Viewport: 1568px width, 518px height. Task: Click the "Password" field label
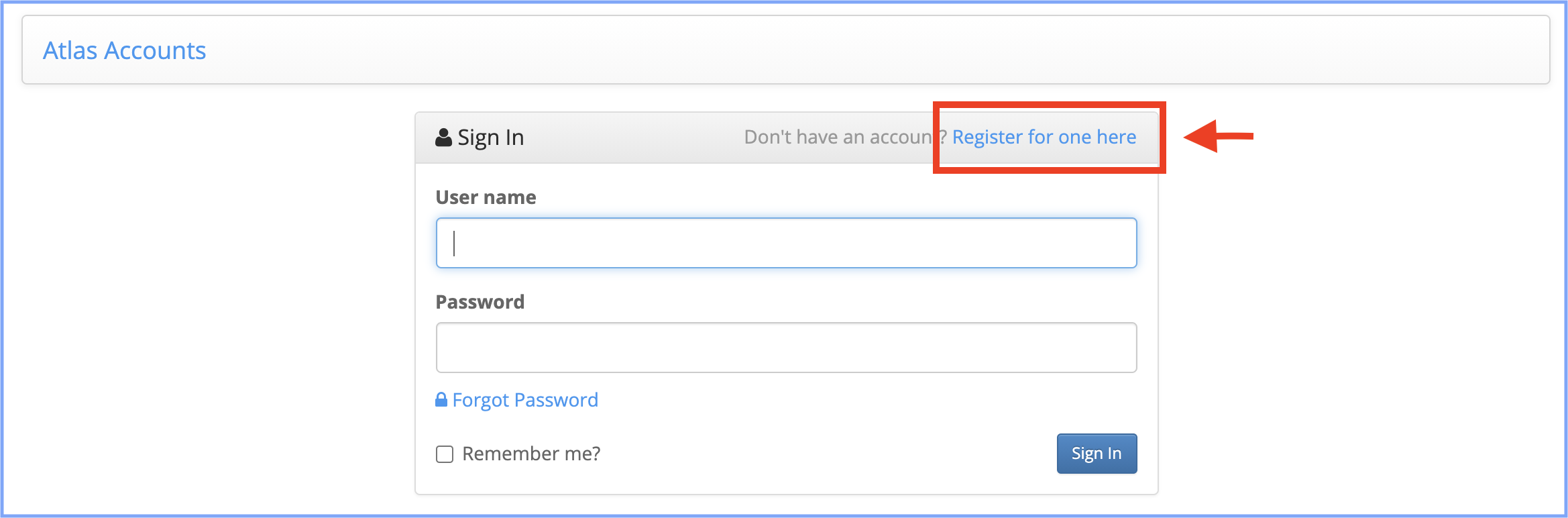point(480,302)
